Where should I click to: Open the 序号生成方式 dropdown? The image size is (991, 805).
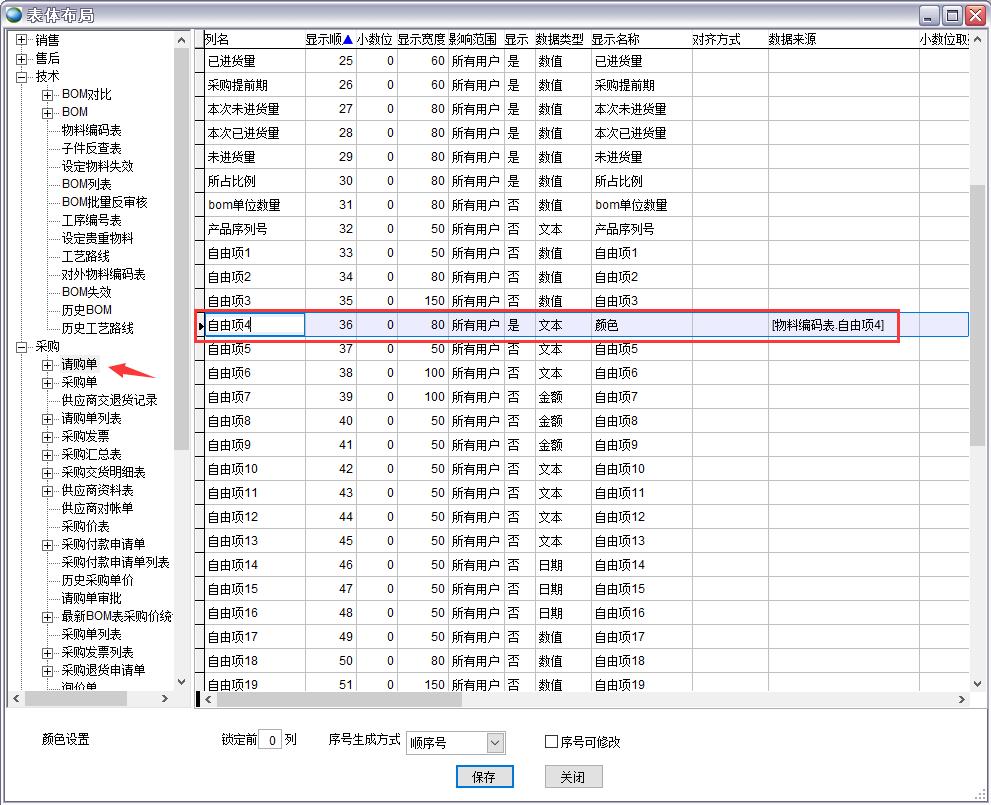pos(495,743)
